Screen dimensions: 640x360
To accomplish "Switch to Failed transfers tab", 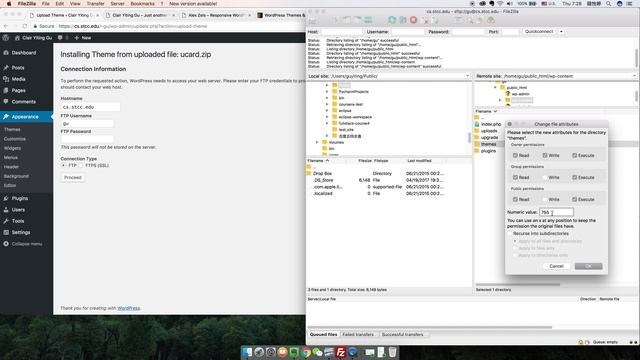I will tap(358, 334).
